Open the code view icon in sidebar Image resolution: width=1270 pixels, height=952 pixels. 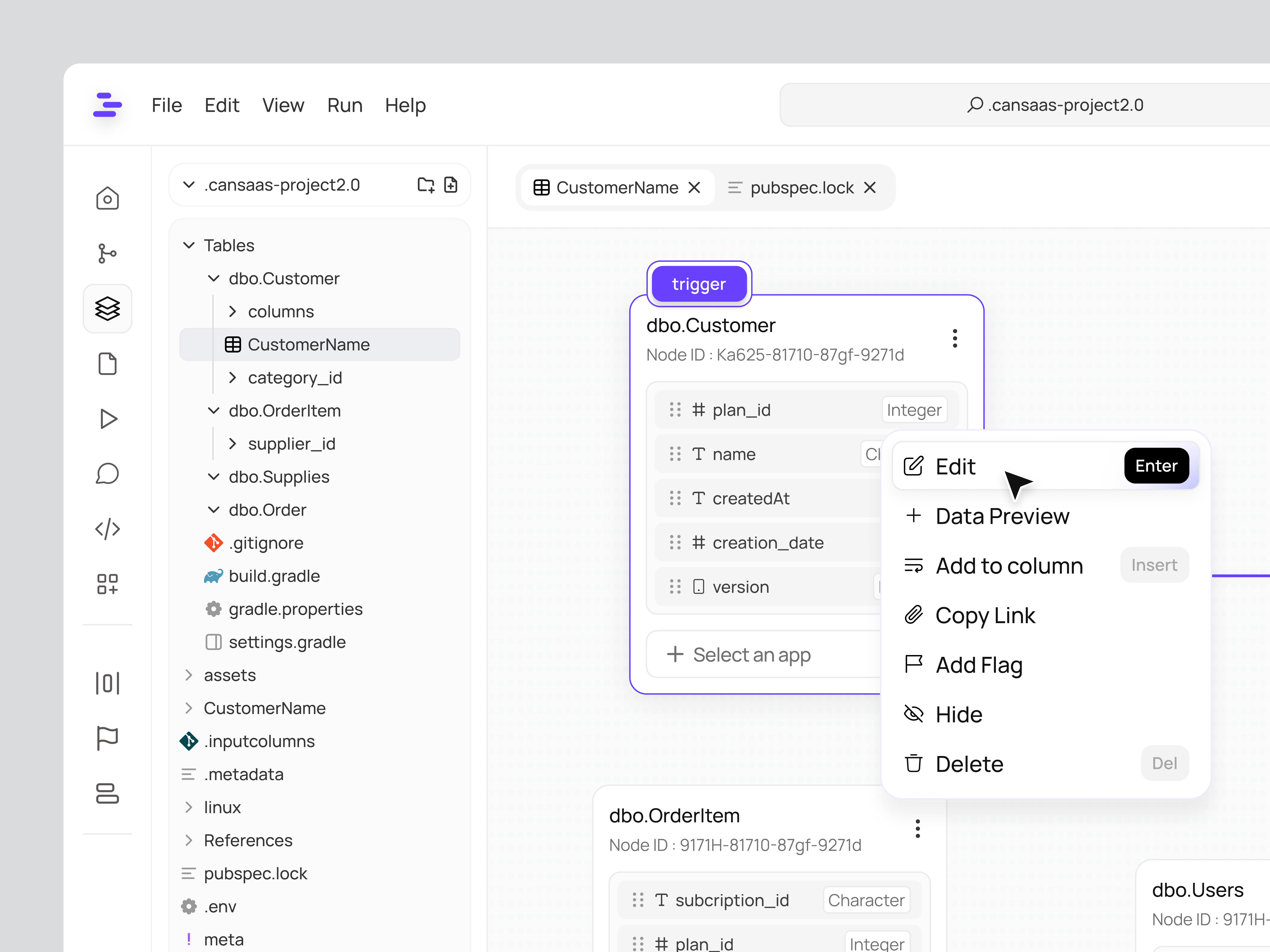tap(107, 529)
